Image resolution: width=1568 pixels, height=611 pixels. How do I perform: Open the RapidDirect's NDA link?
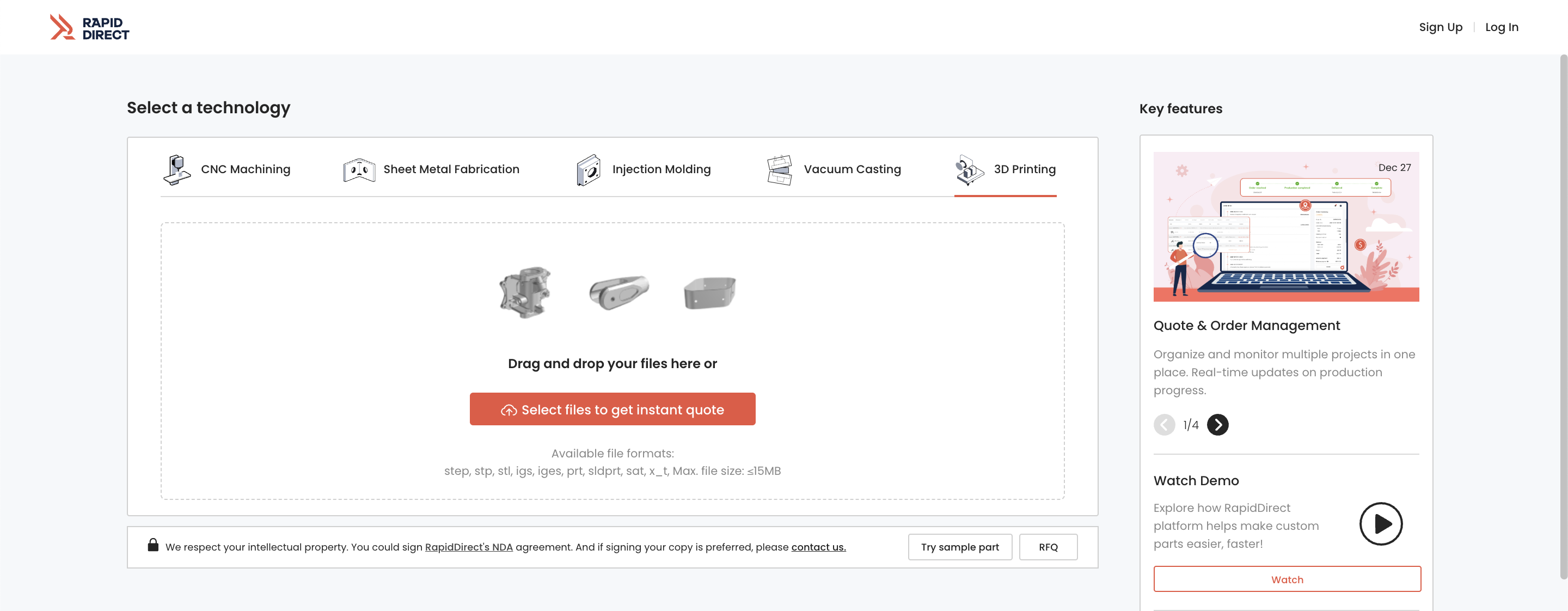click(x=468, y=547)
